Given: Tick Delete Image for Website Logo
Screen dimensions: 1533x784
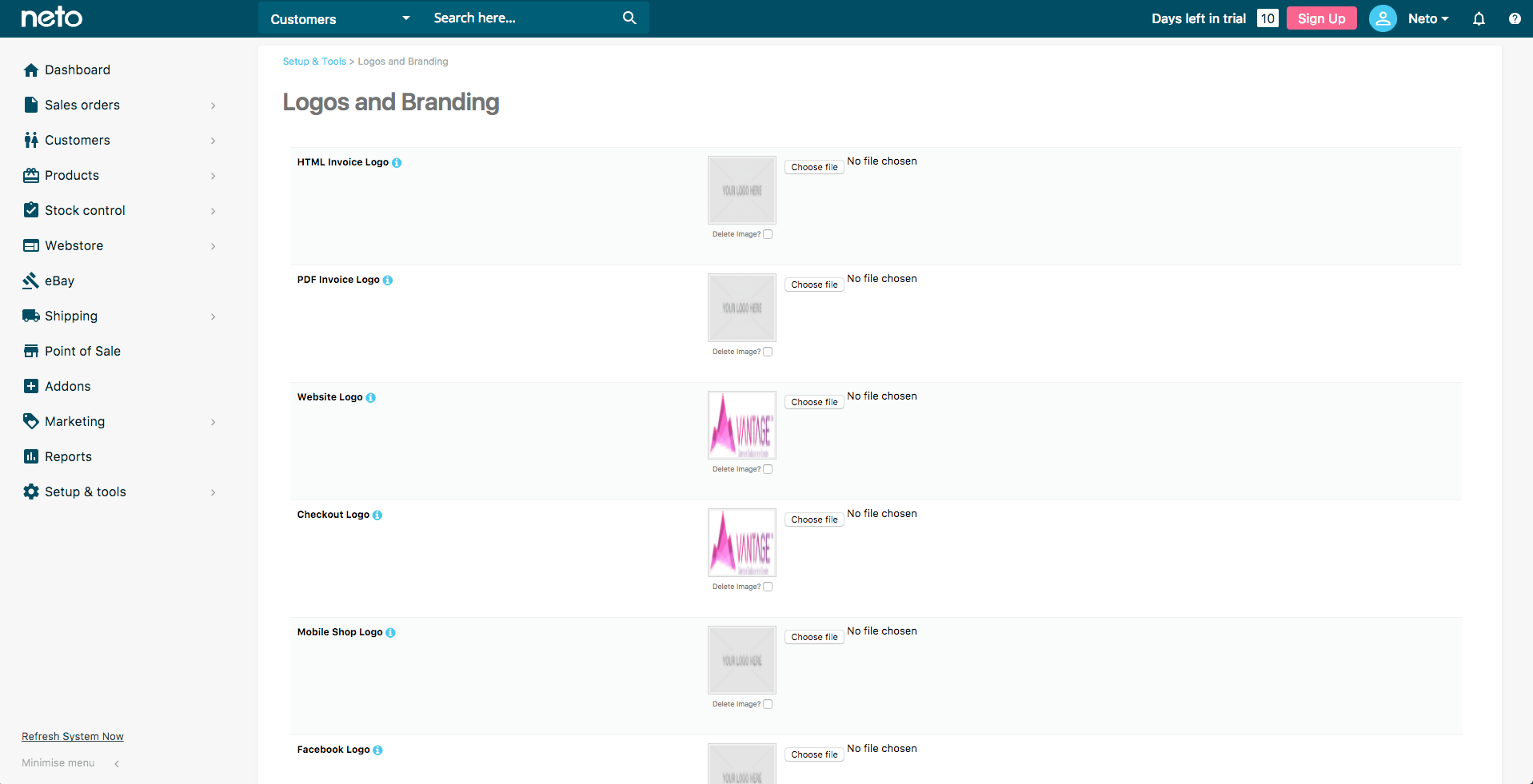Looking at the screenshot, I should coord(768,469).
